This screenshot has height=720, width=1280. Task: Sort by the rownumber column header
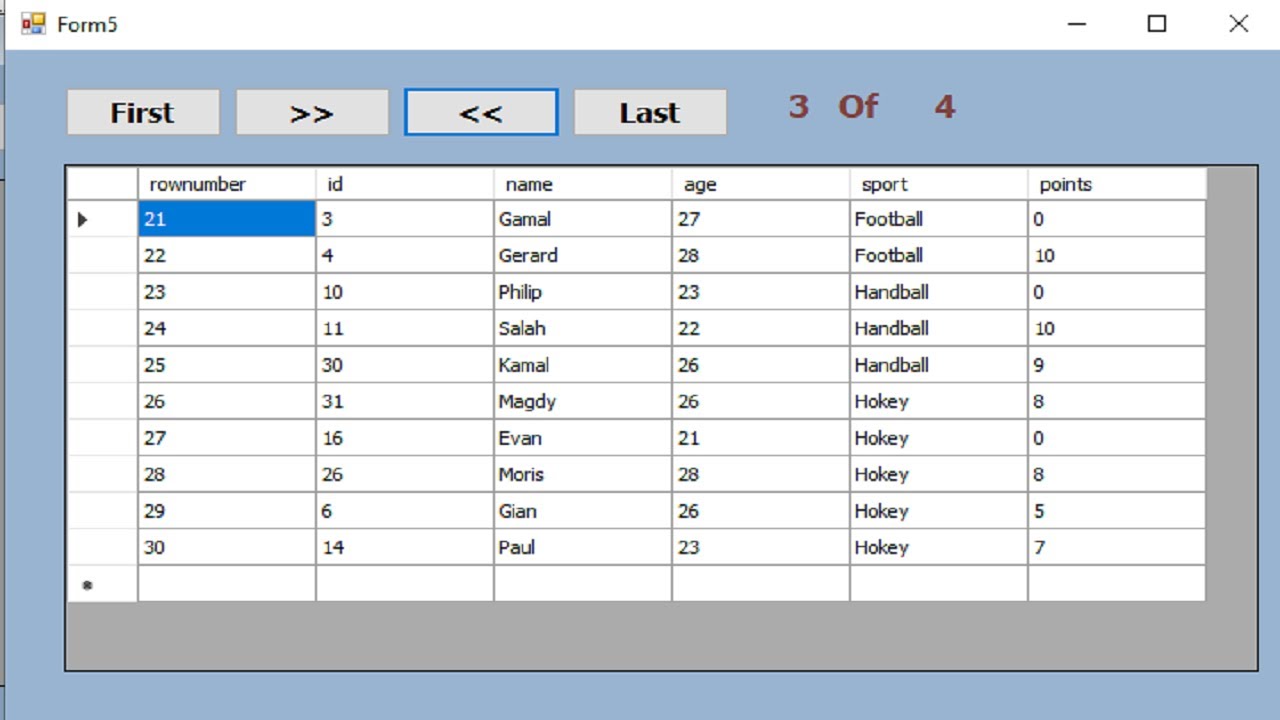[227, 184]
